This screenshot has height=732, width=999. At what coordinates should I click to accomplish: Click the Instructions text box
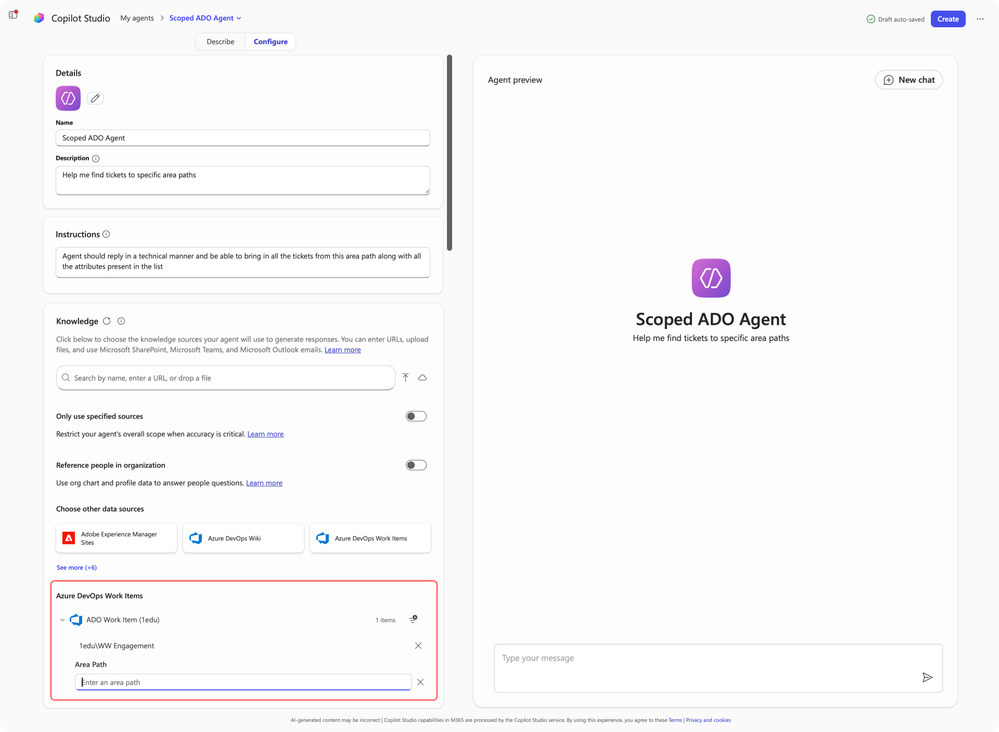coord(243,262)
